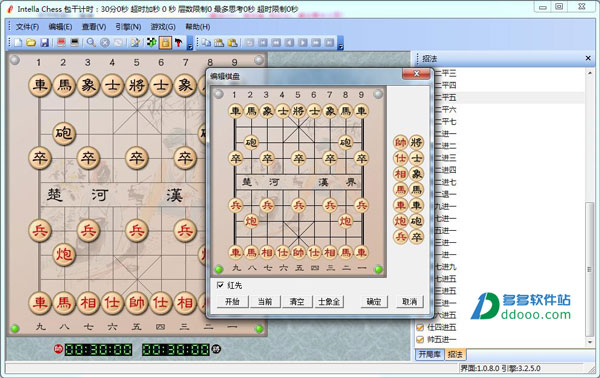Click the red hammer toolbar icon
This screenshot has height=378, width=600.
(178, 42)
